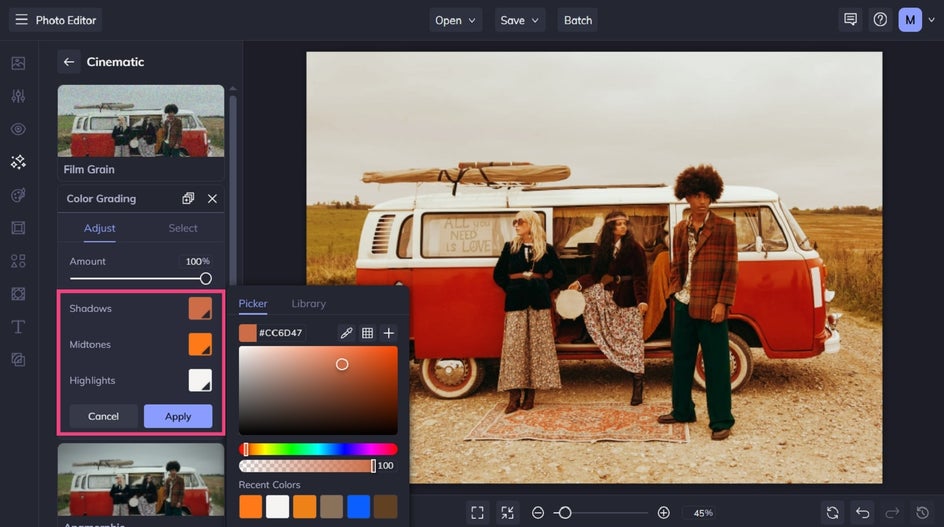944x527 pixels.
Task: Add color with the plus icon in picker
Action: tap(389, 333)
